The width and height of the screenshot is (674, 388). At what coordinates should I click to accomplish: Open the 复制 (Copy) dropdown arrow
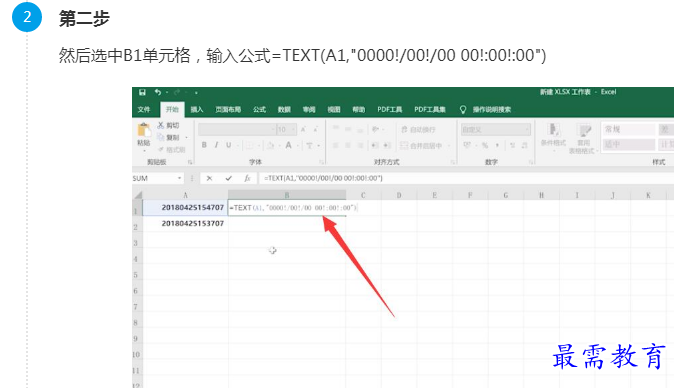click(187, 137)
